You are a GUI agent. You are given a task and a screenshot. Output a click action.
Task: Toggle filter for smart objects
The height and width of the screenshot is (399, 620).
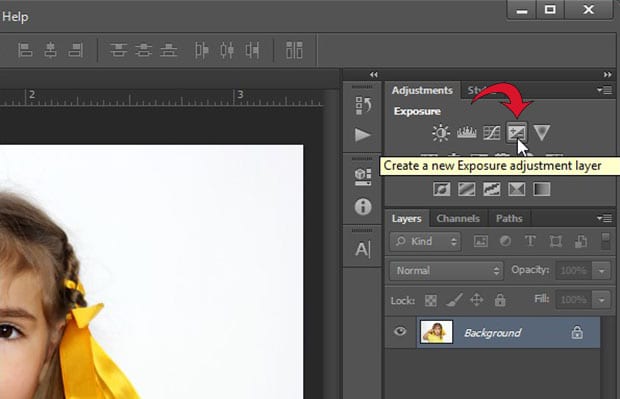580,241
